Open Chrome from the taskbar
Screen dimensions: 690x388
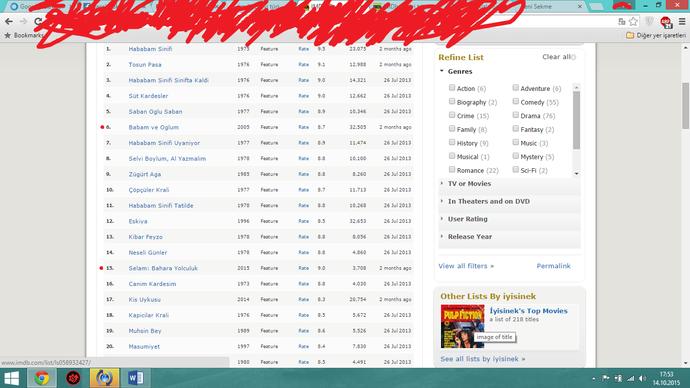pyautogui.click(x=42, y=378)
